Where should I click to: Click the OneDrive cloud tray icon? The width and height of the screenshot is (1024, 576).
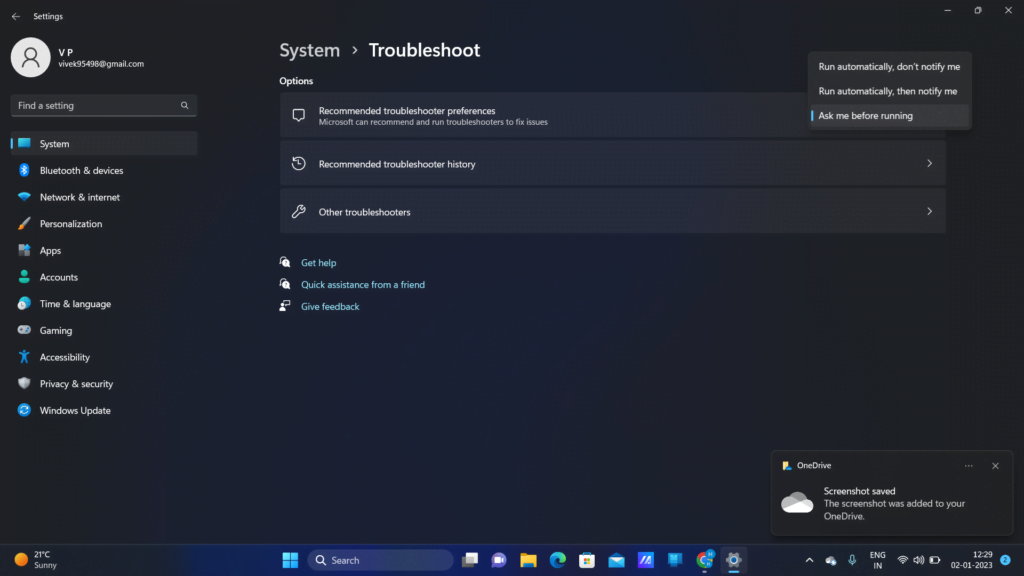tap(831, 560)
